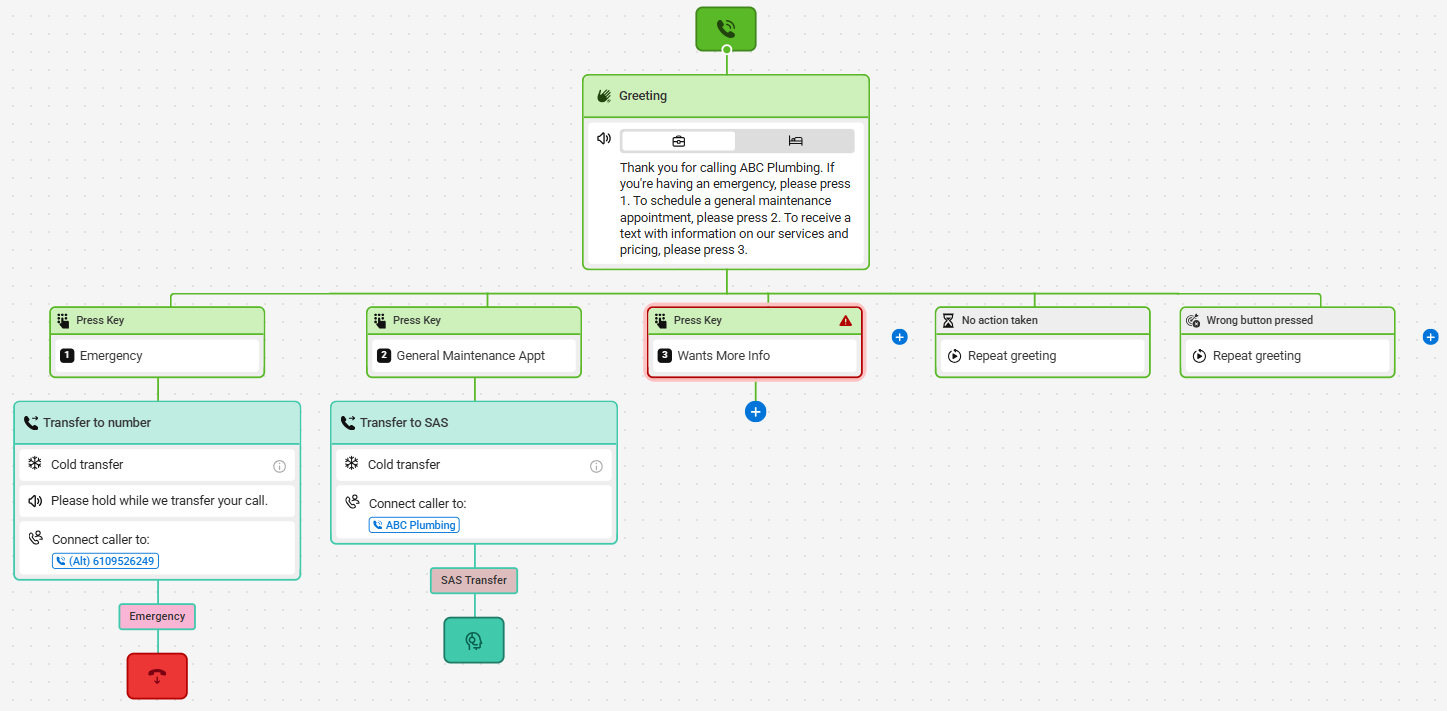Click the snowflake icon in Transfer to SAS
This screenshot has width=1447, height=711.
[352, 464]
